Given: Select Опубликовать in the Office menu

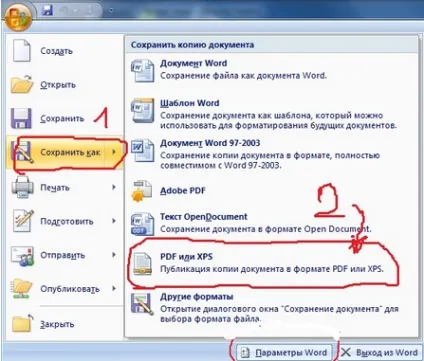Looking at the screenshot, I should 65,289.
